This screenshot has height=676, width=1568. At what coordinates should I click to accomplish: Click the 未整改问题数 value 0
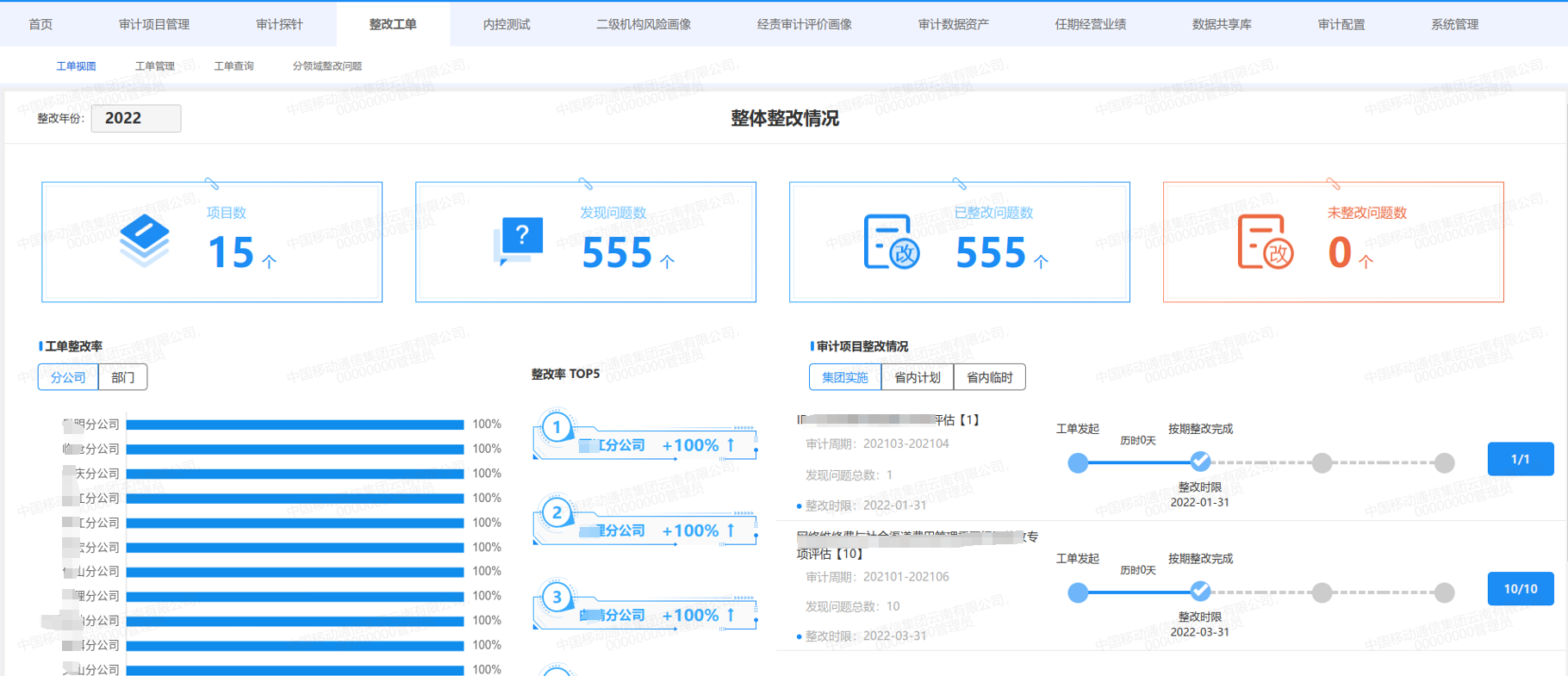pyautogui.click(x=1340, y=253)
